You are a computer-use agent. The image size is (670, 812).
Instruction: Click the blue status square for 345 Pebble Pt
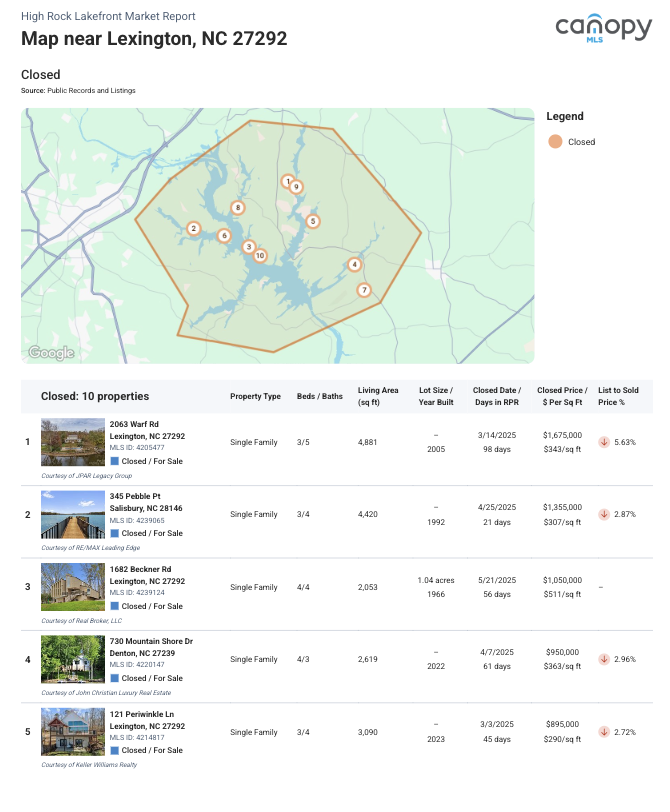pyautogui.click(x=114, y=533)
